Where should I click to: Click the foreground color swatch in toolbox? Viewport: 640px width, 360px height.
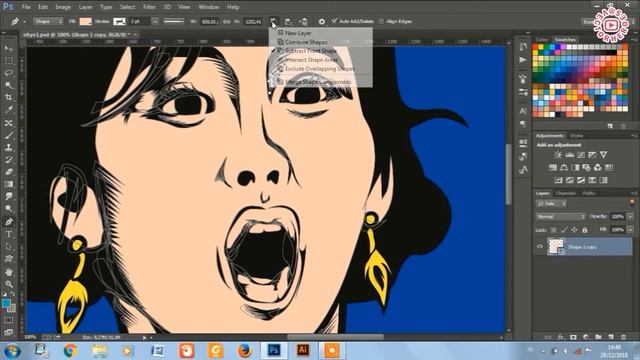coord(6,303)
